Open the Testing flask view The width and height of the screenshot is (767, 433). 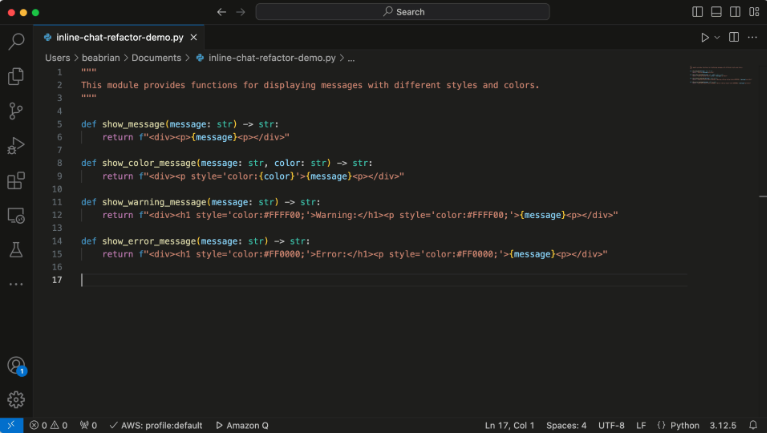pos(16,248)
